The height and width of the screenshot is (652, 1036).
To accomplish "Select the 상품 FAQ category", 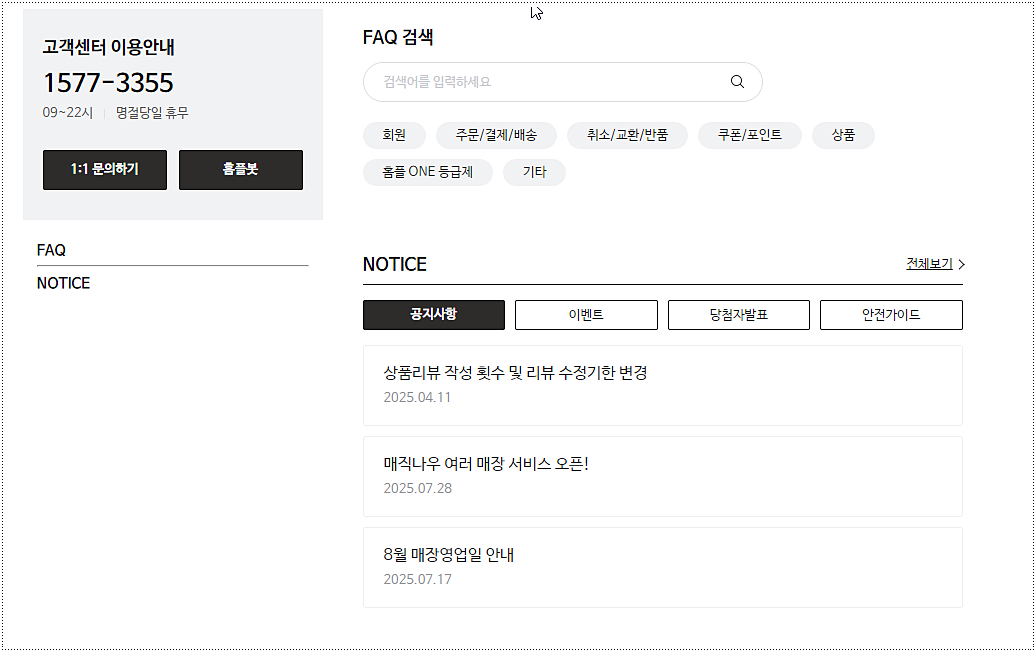I will point(842,135).
